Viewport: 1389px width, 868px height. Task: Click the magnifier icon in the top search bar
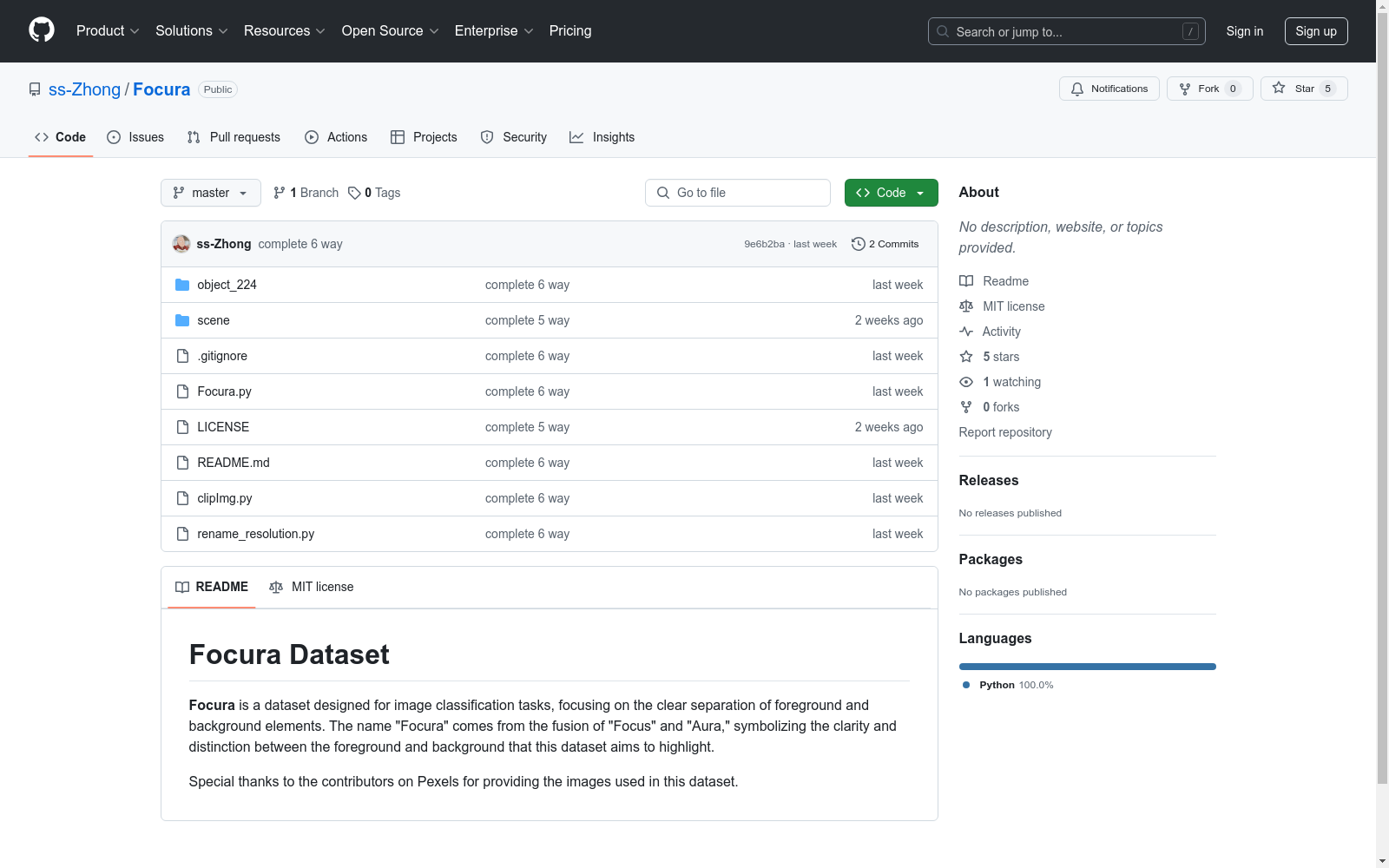tap(943, 31)
